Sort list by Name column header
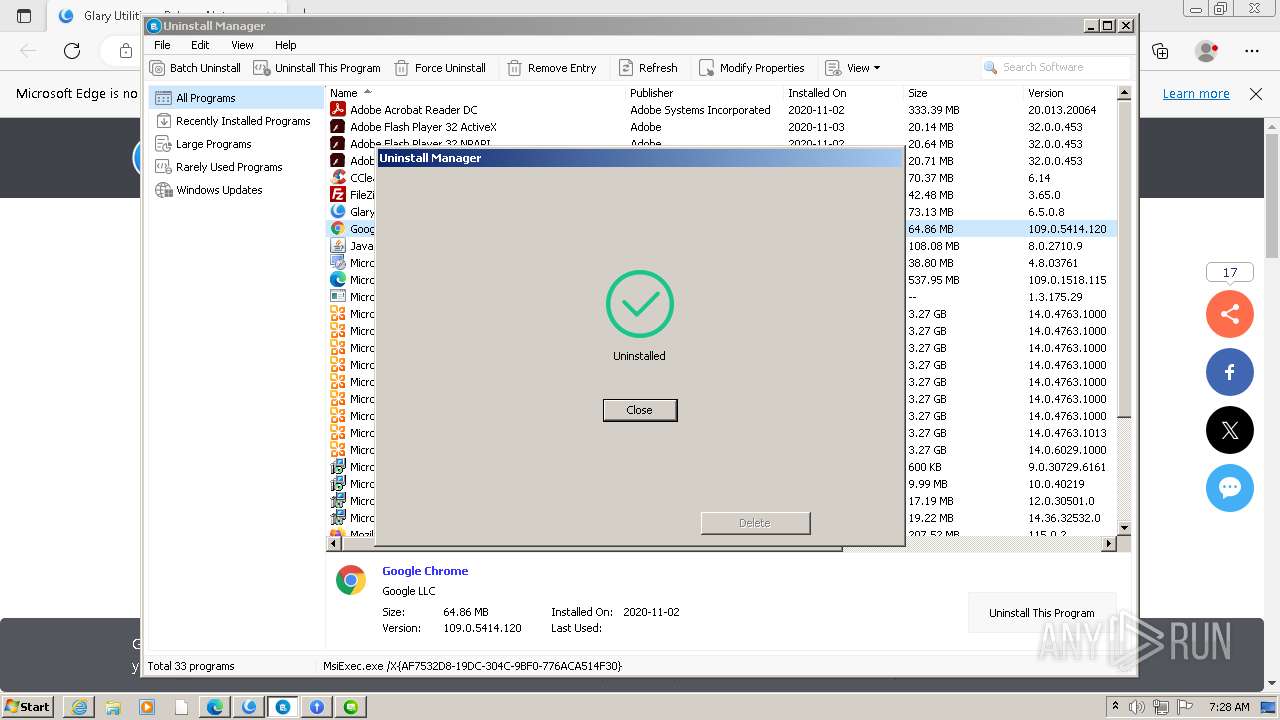This screenshot has height=720, width=1280. 475,93
